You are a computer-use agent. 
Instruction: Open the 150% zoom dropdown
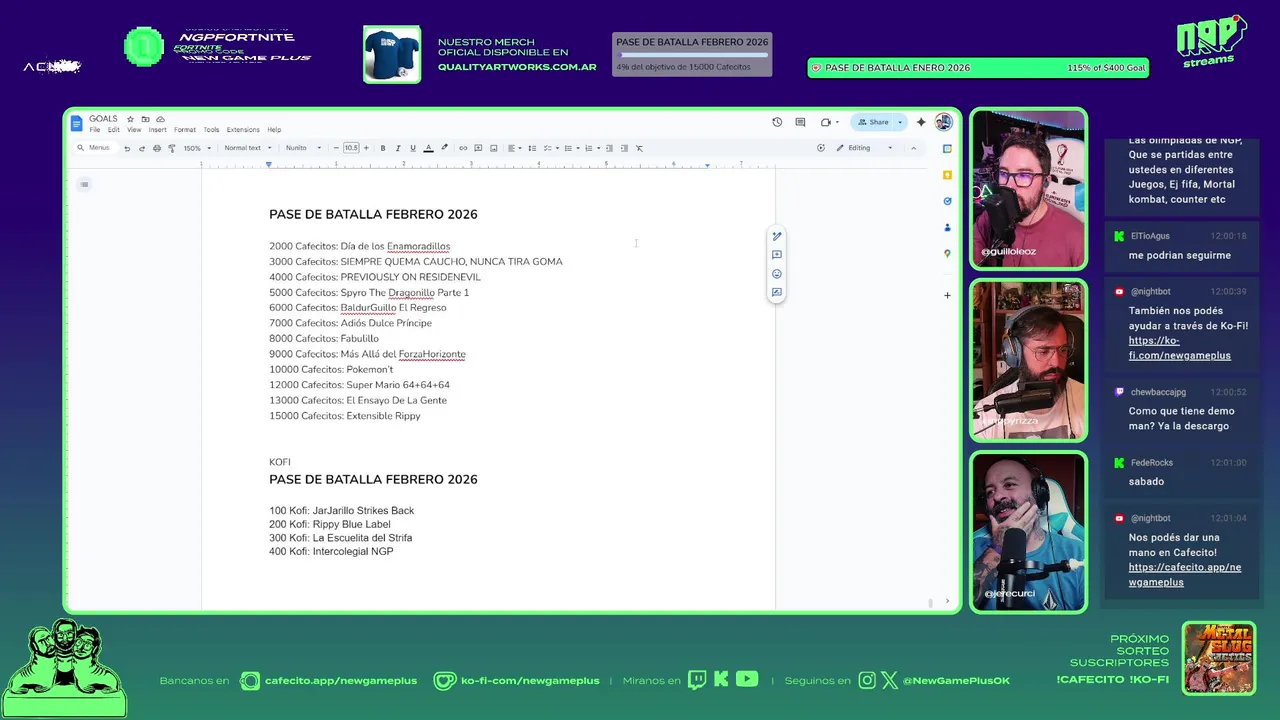pyautogui.click(x=197, y=148)
